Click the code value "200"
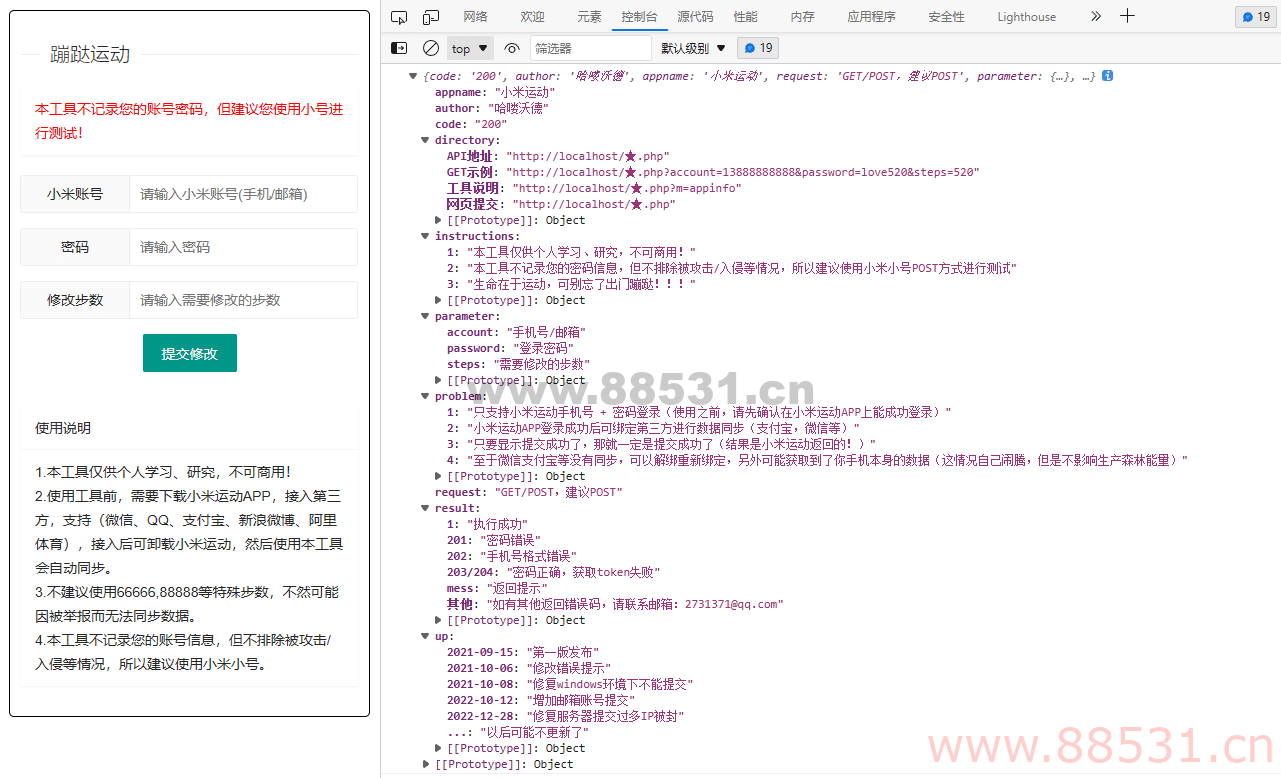This screenshot has width=1281, height=778. tap(491, 124)
